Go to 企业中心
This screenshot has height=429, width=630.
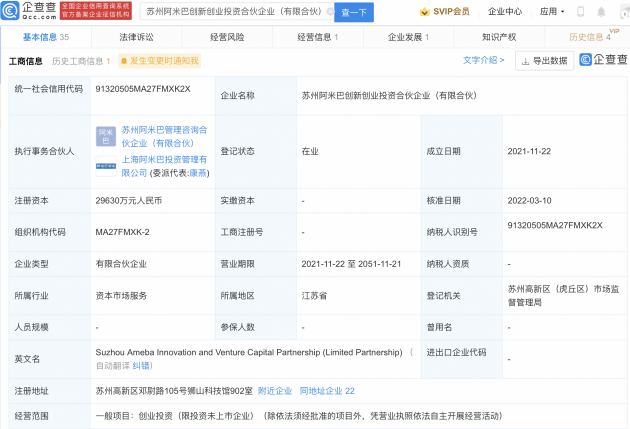[x=505, y=12]
